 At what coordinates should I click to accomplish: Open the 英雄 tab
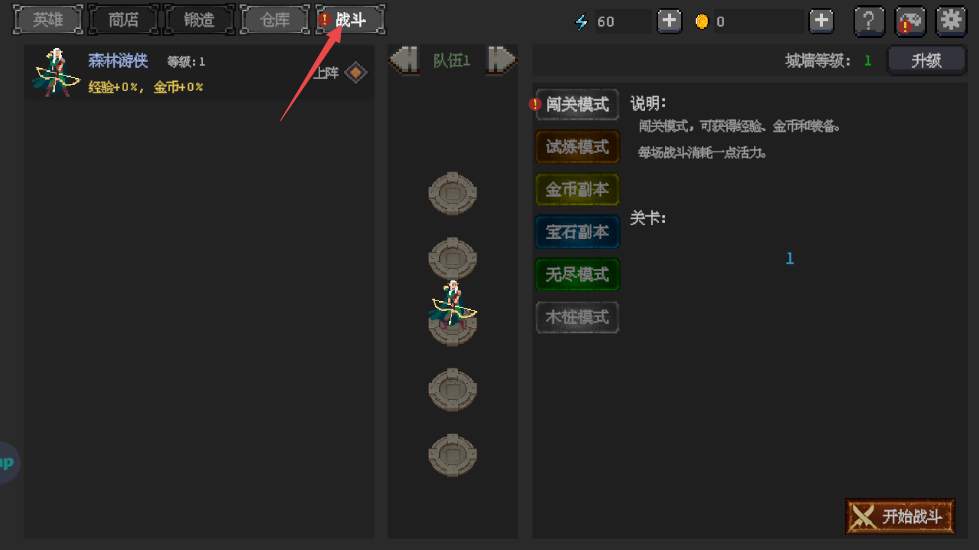pyautogui.click(x=48, y=20)
